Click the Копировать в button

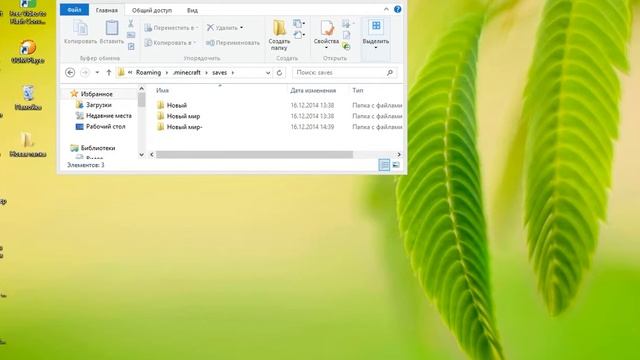pyautogui.click(x=170, y=42)
